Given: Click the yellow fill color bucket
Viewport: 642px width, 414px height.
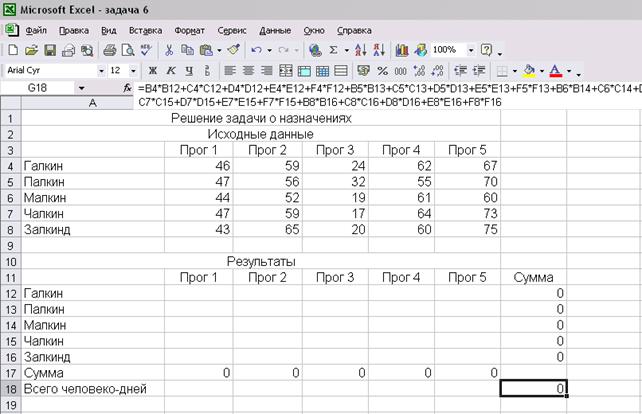Looking at the screenshot, I should pos(530,71).
